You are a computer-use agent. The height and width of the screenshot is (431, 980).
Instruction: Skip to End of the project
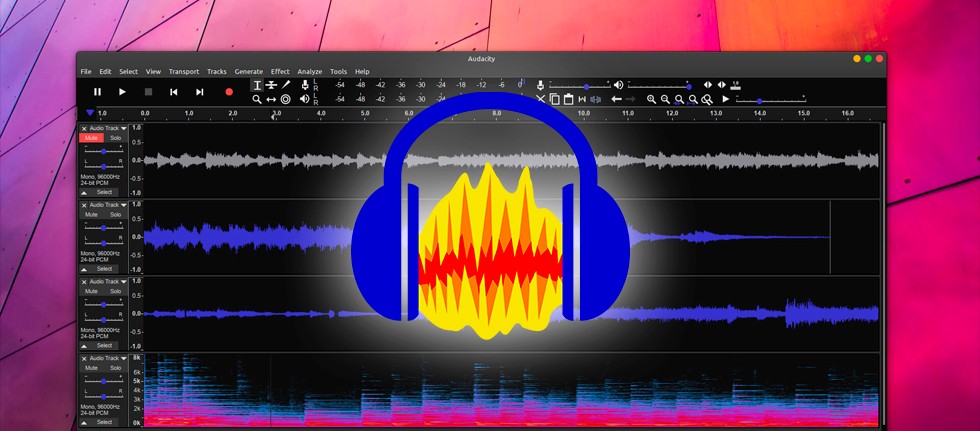(x=199, y=92)
